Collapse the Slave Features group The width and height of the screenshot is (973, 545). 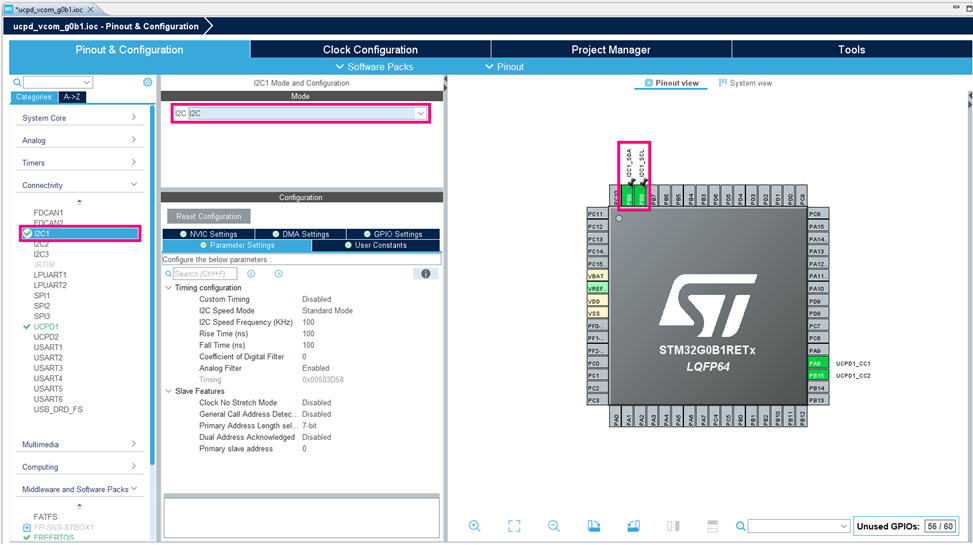[168, 392]
